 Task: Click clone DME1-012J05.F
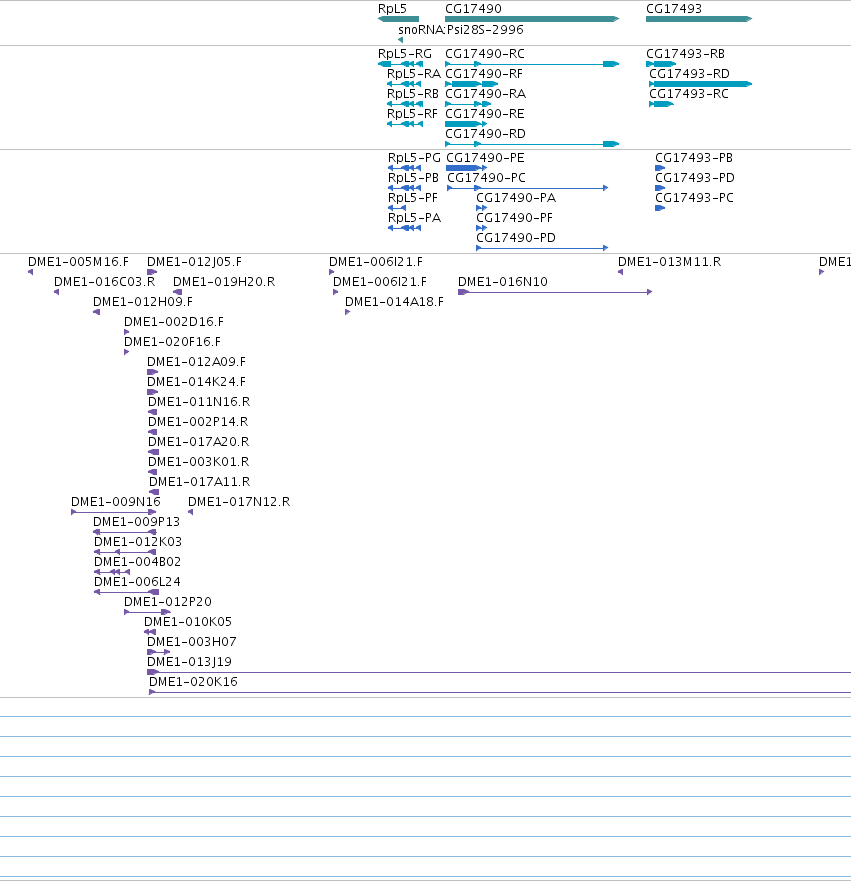[194, 262]
